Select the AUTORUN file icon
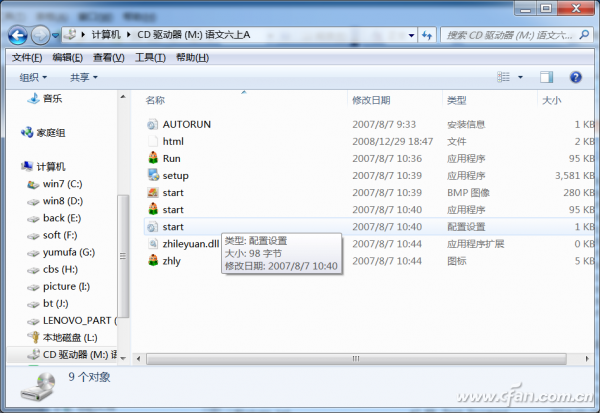The width and height of the screenshot is (600, 413). click(153, 124)
